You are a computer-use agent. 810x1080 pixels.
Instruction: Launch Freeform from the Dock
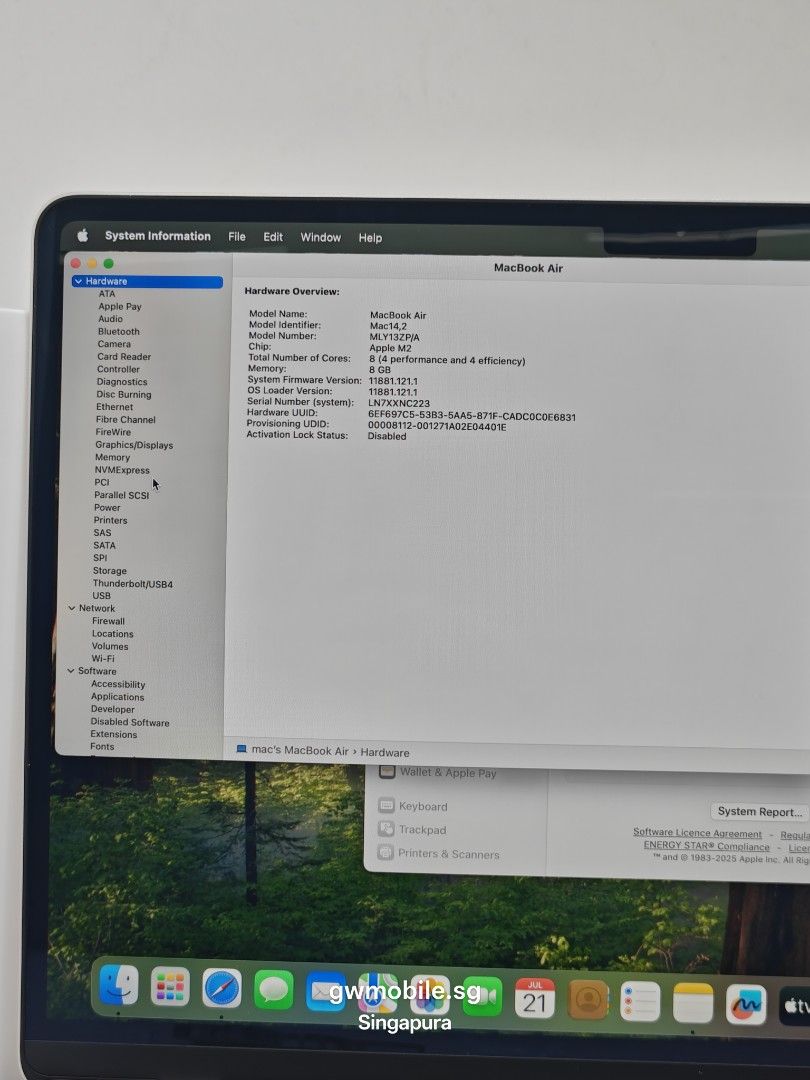point(746,1005)
